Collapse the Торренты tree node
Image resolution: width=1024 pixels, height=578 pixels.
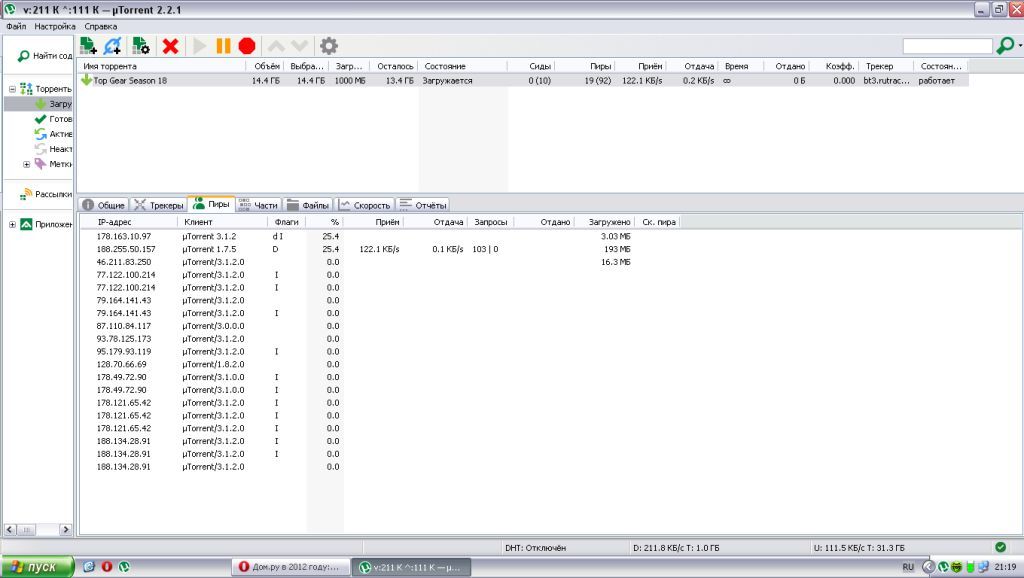[x=13, y=89]
